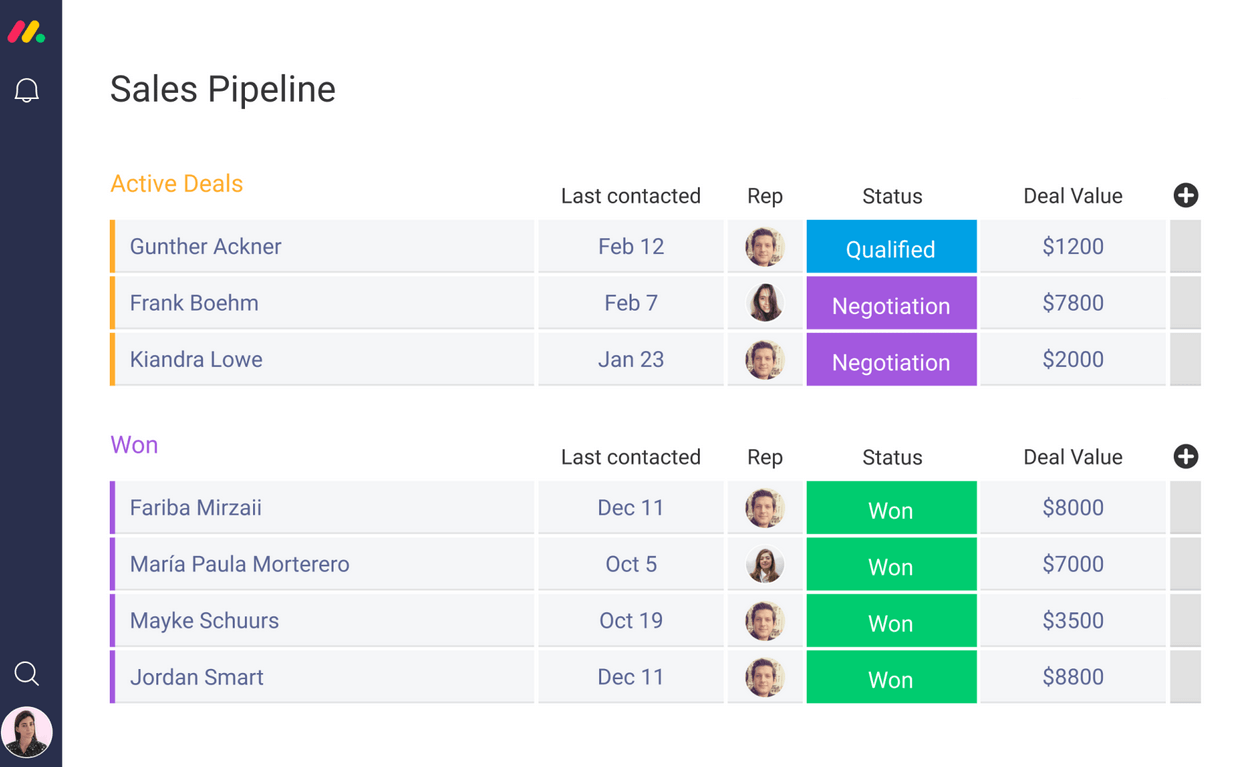Viewport: 1238px width, 767px height.
Task: Click the monday.com logo icon
Action: [x=26, y=32]
